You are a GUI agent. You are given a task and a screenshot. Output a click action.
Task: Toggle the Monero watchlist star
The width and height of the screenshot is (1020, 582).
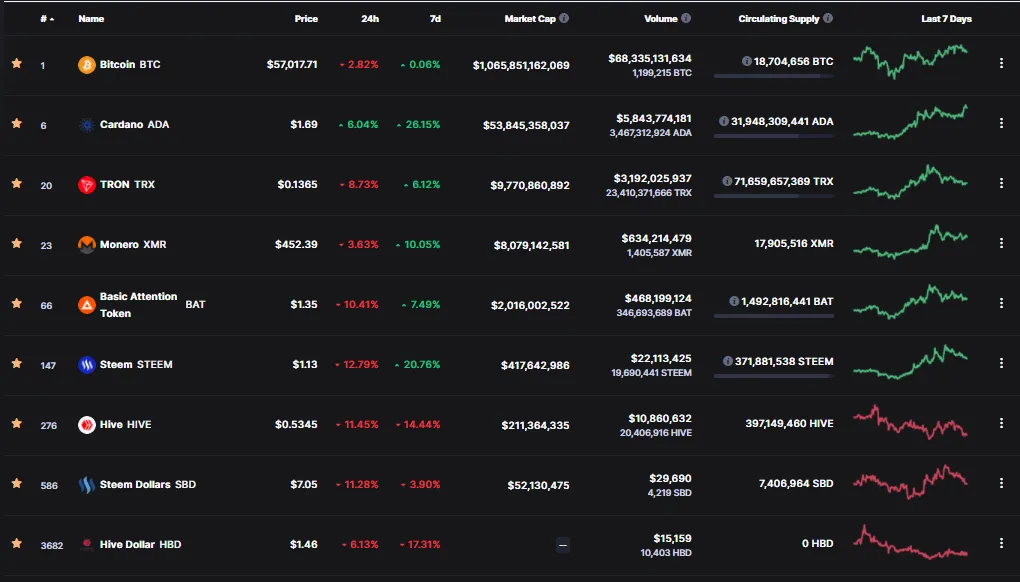coord(17,243)
